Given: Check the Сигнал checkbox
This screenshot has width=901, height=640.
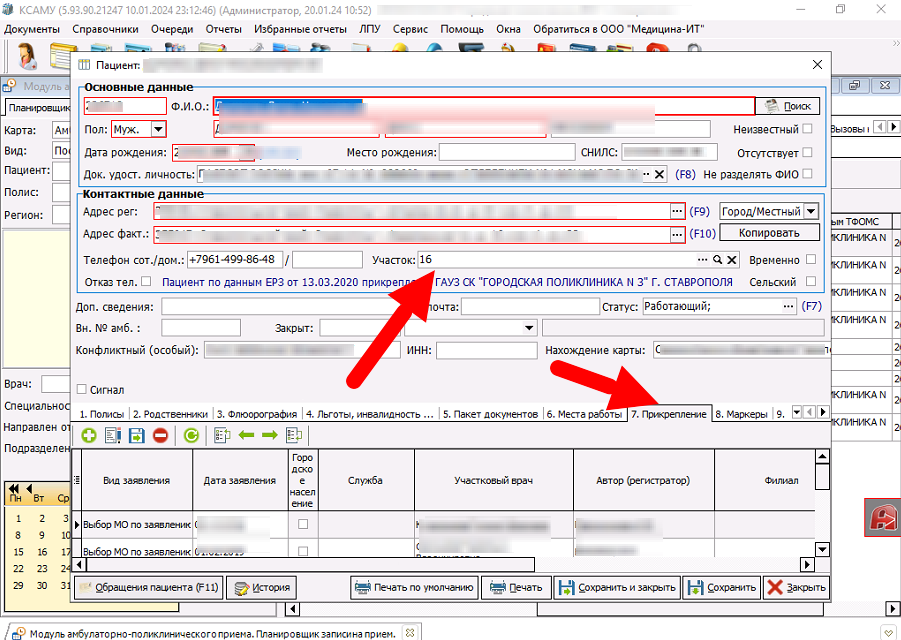Looking at the screenshot, I should [x=83, y=390].
